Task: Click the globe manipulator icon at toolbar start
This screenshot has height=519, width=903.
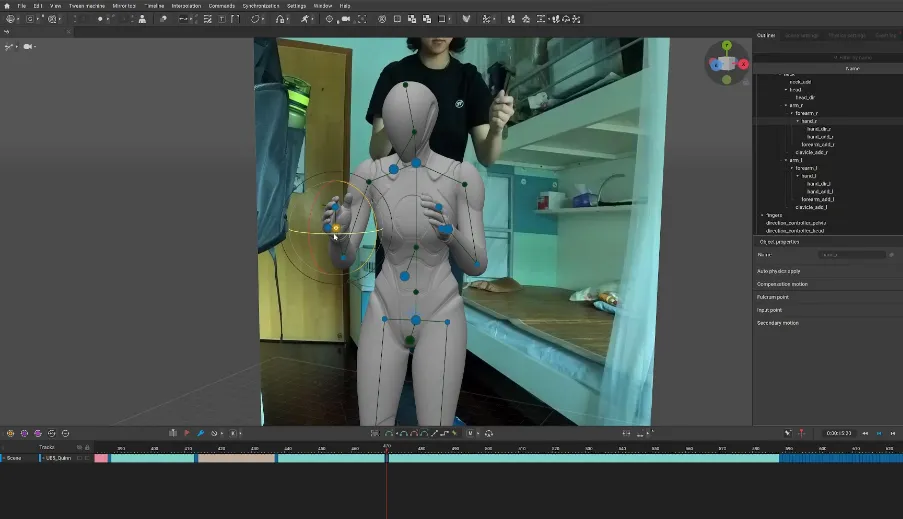Action: (x=10, y=19)
